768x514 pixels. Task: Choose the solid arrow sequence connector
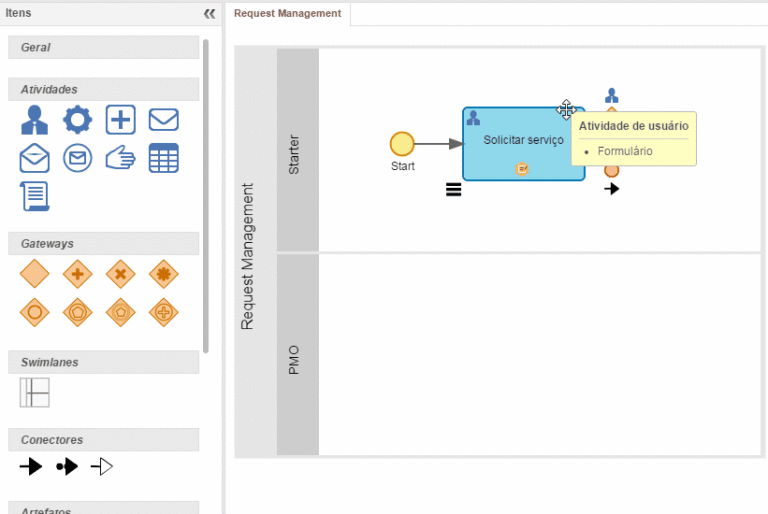31,466
